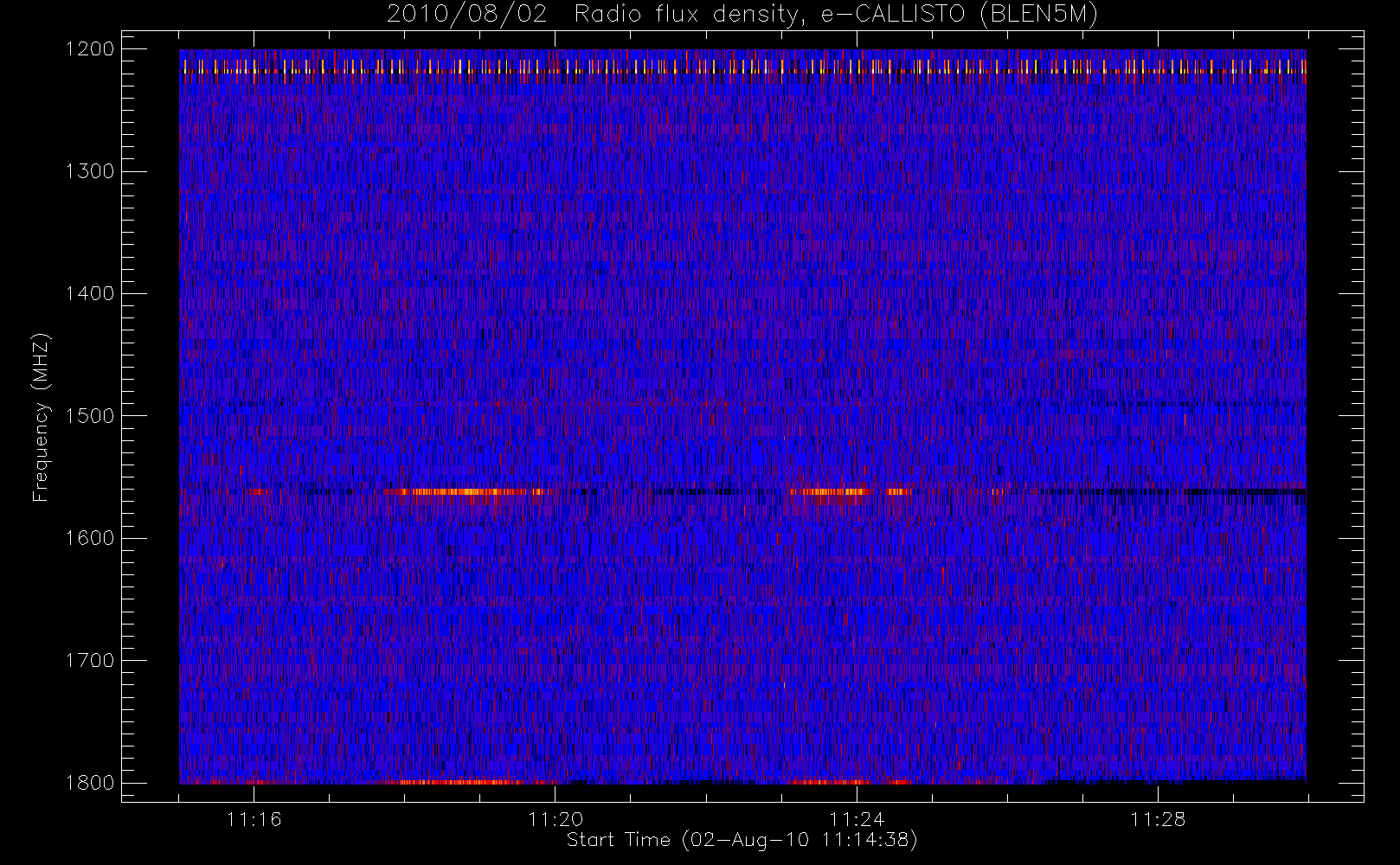Click the 11:28 time tick label
The width and height of the screenshot is (1400, 865).
click(1158, 818)
